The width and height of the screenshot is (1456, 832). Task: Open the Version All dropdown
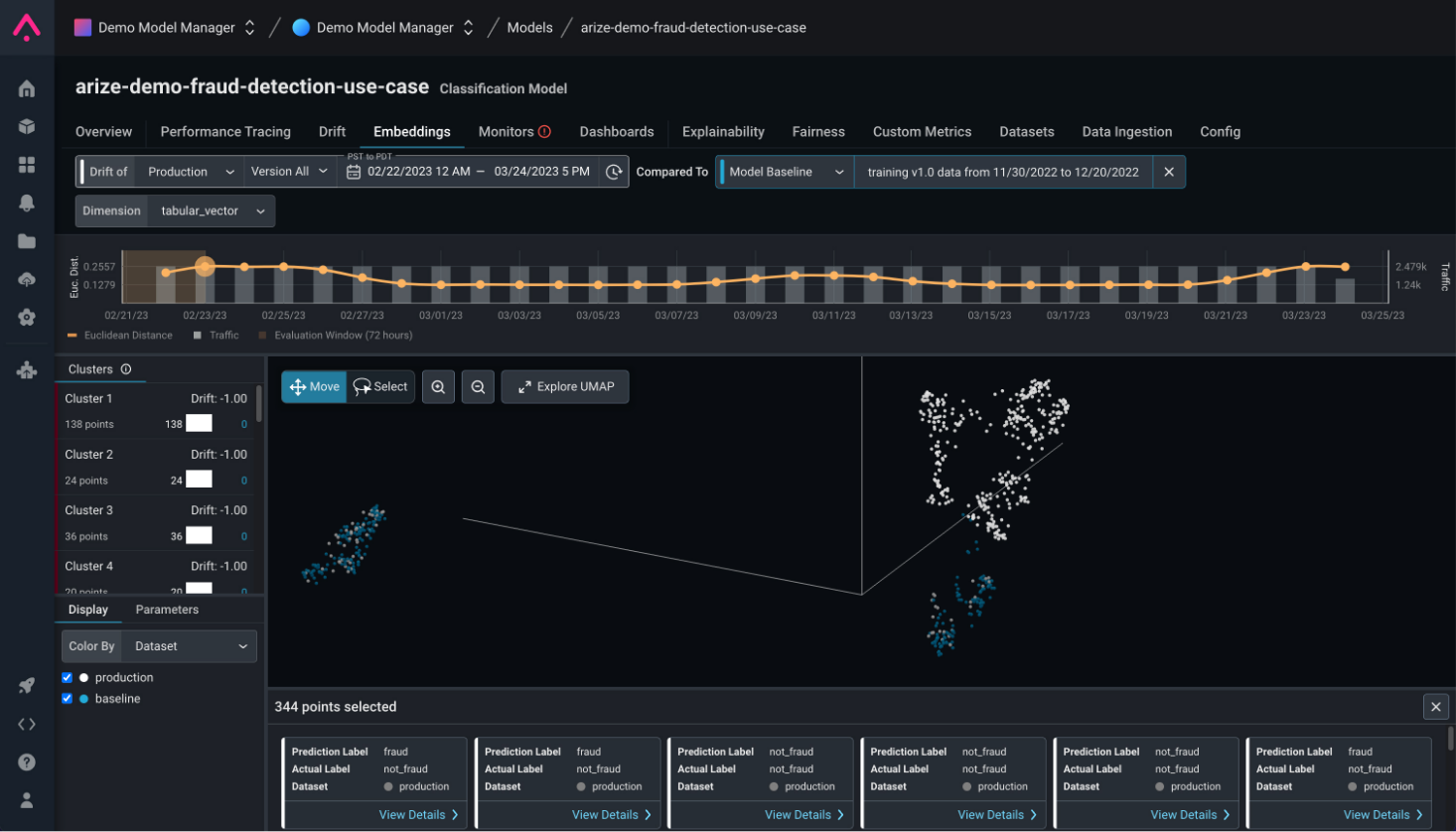[x=289, y=172]
